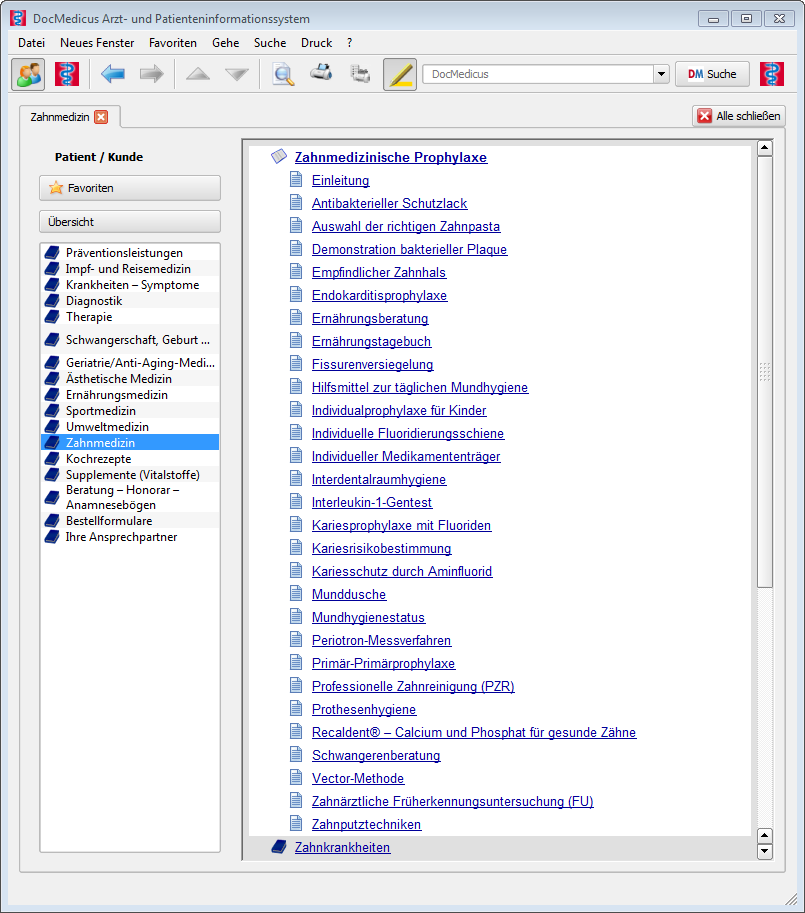This screenshot has width=805, height=913.
Task: Click the book icon beside Zahnkrankheiten
Action: (279, 847)
